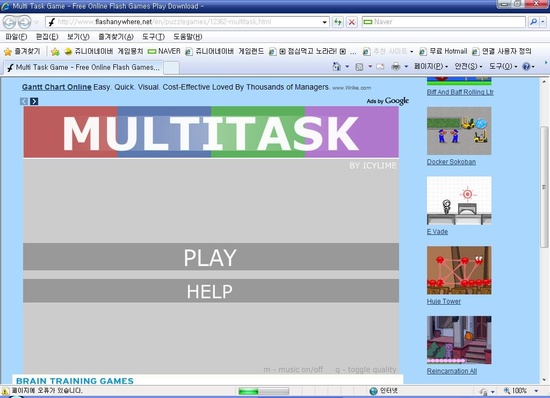Open the File (파일) menu
This screenshot has width=550, height=398.
16,37
